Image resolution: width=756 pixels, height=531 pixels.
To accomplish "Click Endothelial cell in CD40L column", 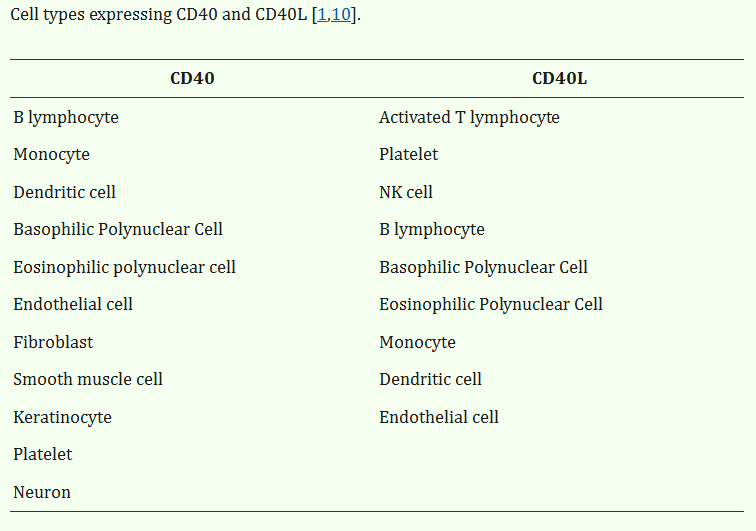I will click(x=438, y=417).
